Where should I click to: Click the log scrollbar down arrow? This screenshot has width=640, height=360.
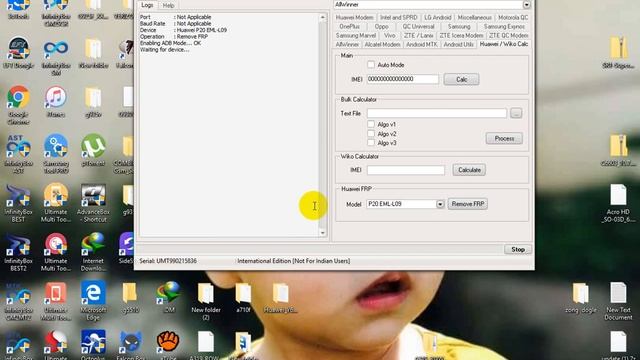322,233
